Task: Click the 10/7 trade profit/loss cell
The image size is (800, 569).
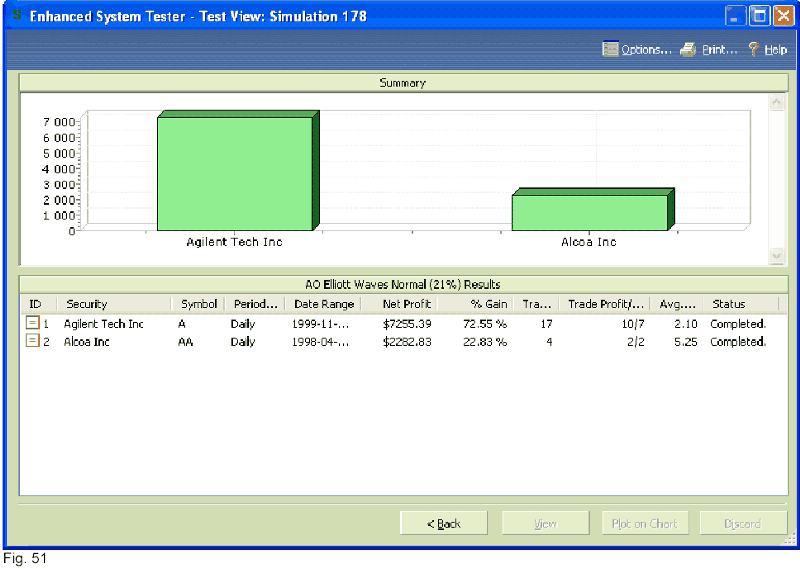Action: pos(633,324)
